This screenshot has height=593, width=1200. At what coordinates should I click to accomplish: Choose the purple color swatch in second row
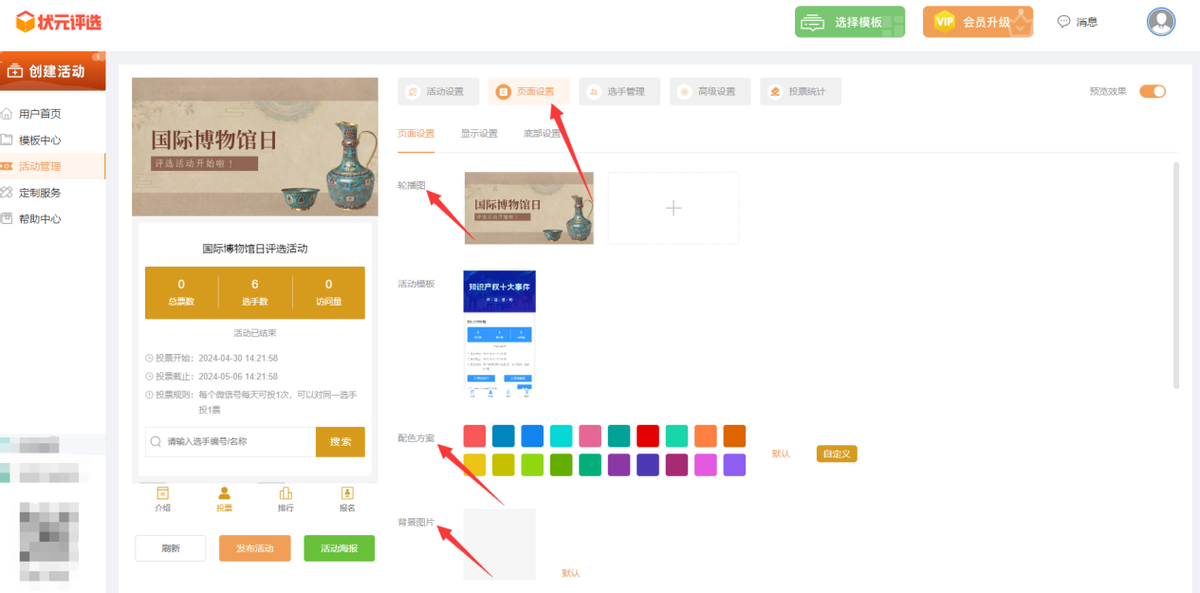coord(619,465)
